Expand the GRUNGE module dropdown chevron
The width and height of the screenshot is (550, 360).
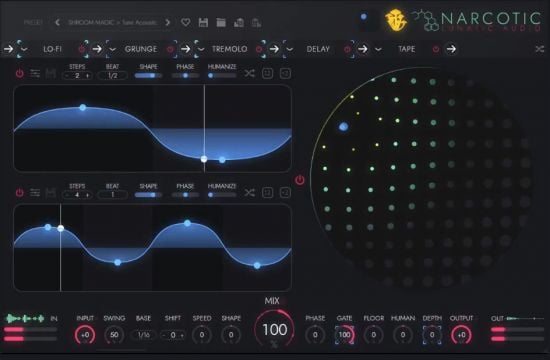pos(112,49)
